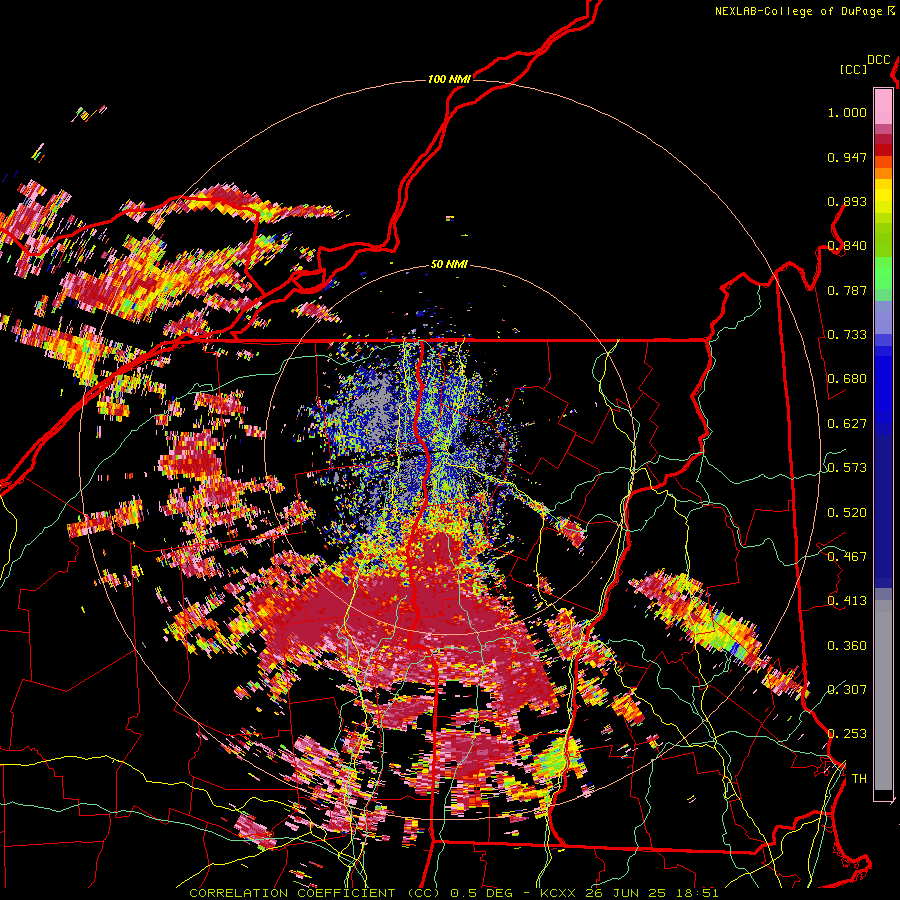Pick the bright green segment of color bar
900x900 pixels.
click(883, 273)
